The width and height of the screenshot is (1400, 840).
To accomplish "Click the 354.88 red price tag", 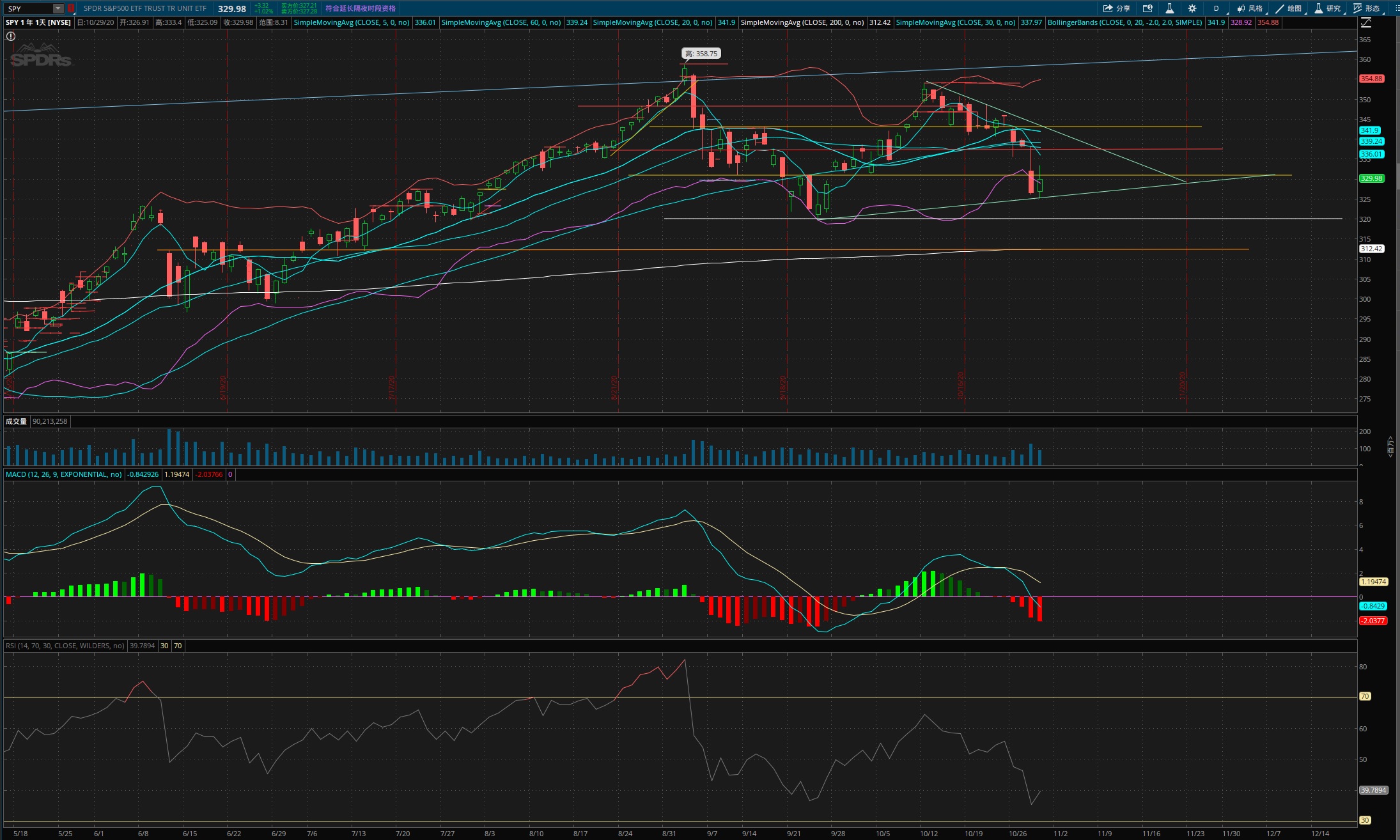I will tap(1372, 79).
